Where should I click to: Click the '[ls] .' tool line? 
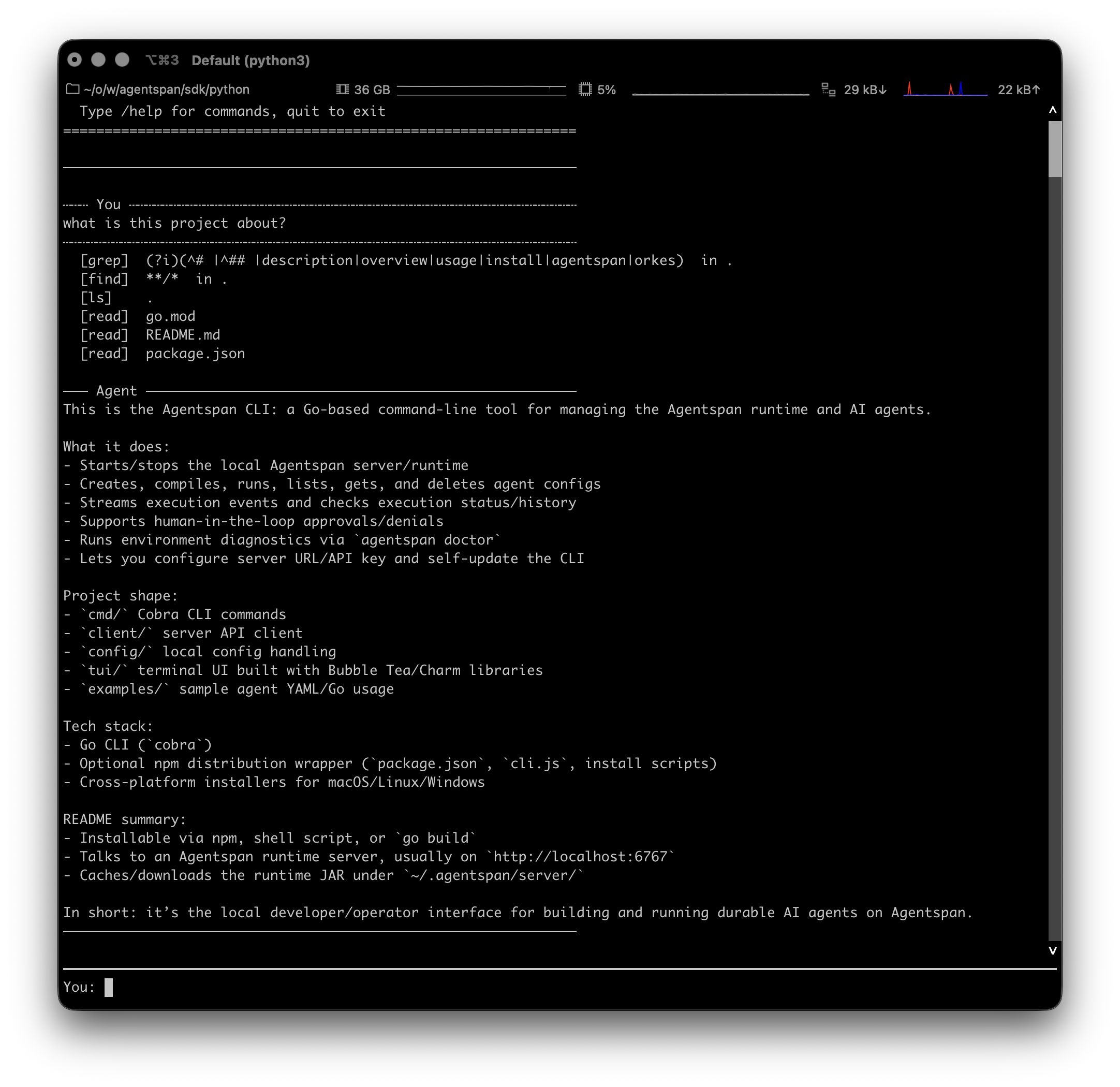pyautogui.click(x=116, y=298)
